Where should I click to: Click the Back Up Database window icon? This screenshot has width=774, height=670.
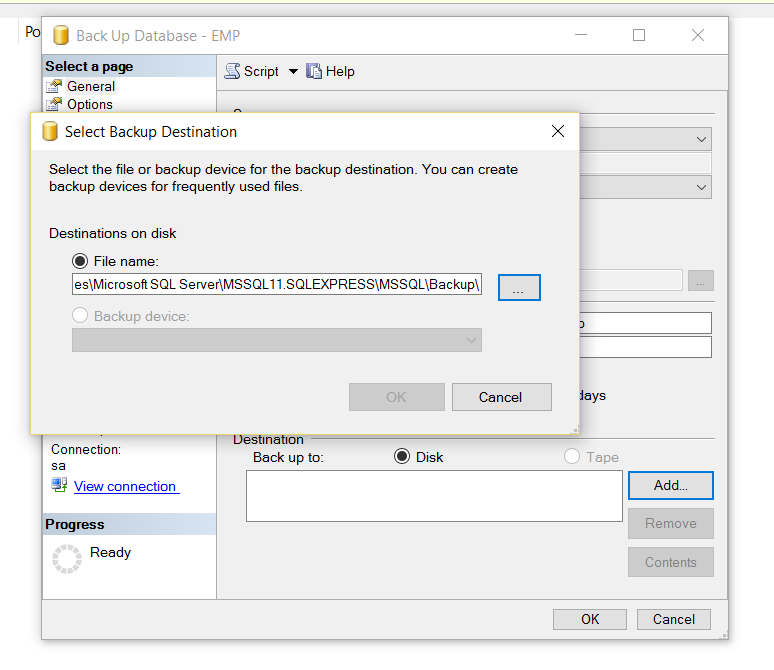tap(60, 36)
